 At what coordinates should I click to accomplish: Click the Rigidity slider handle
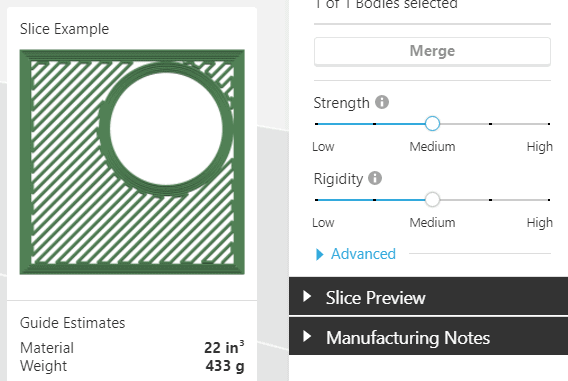432,200
